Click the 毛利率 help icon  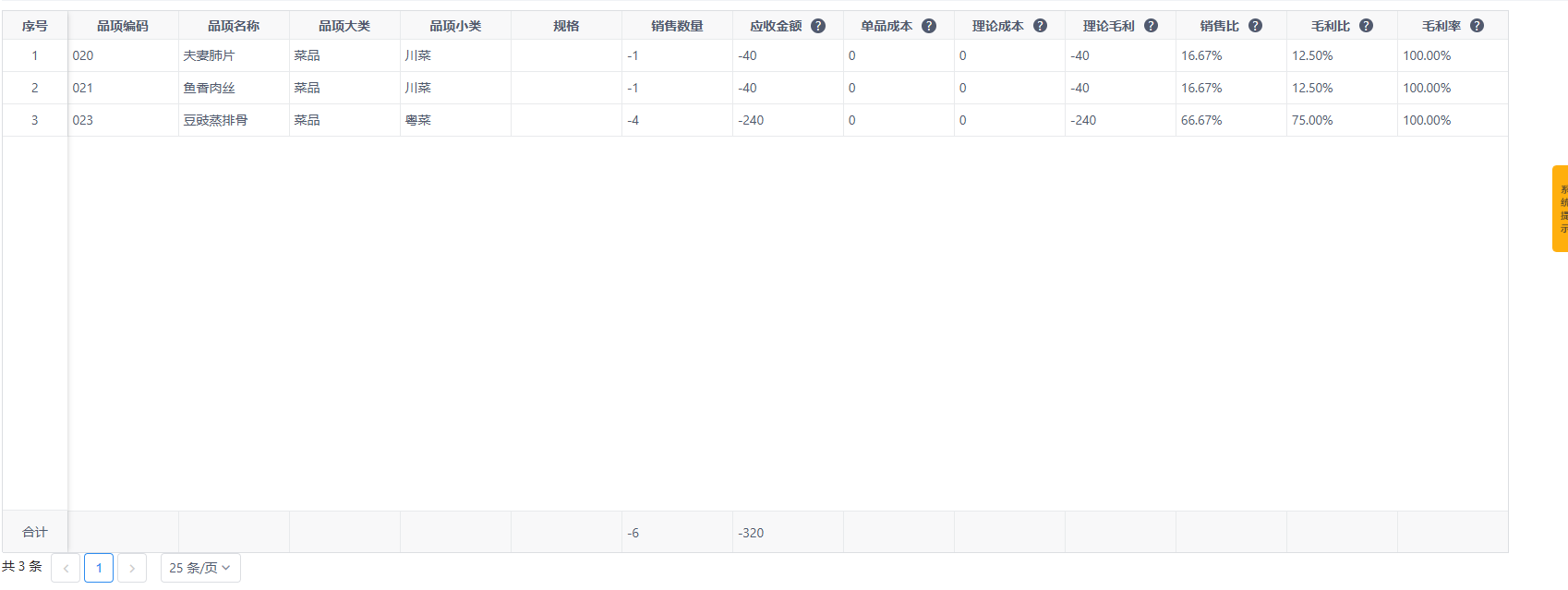coord(1477,26)
